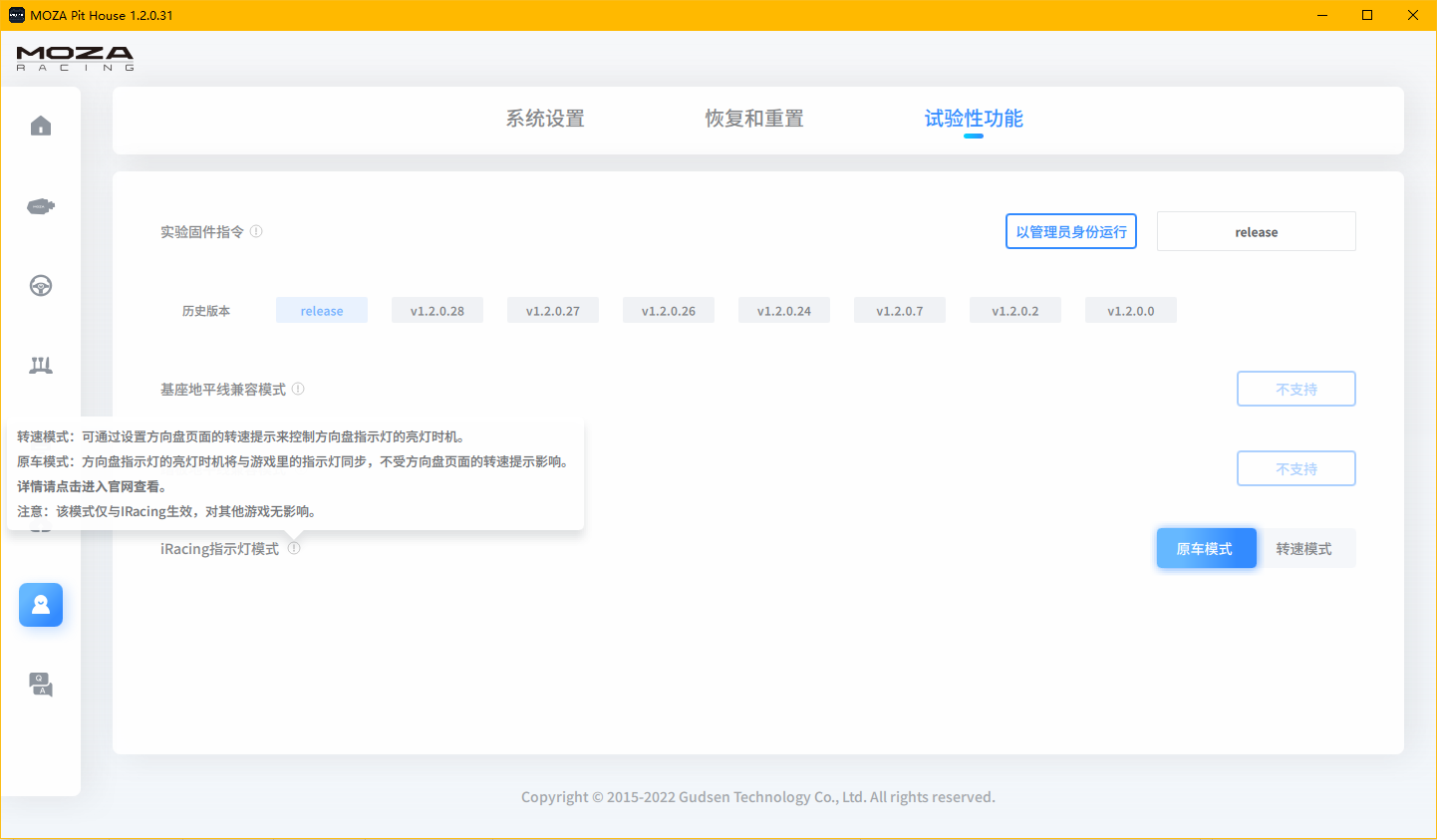Click the info icon beside iRacing指示灯模式
The image size is (1437, 840).
[294, 548]
